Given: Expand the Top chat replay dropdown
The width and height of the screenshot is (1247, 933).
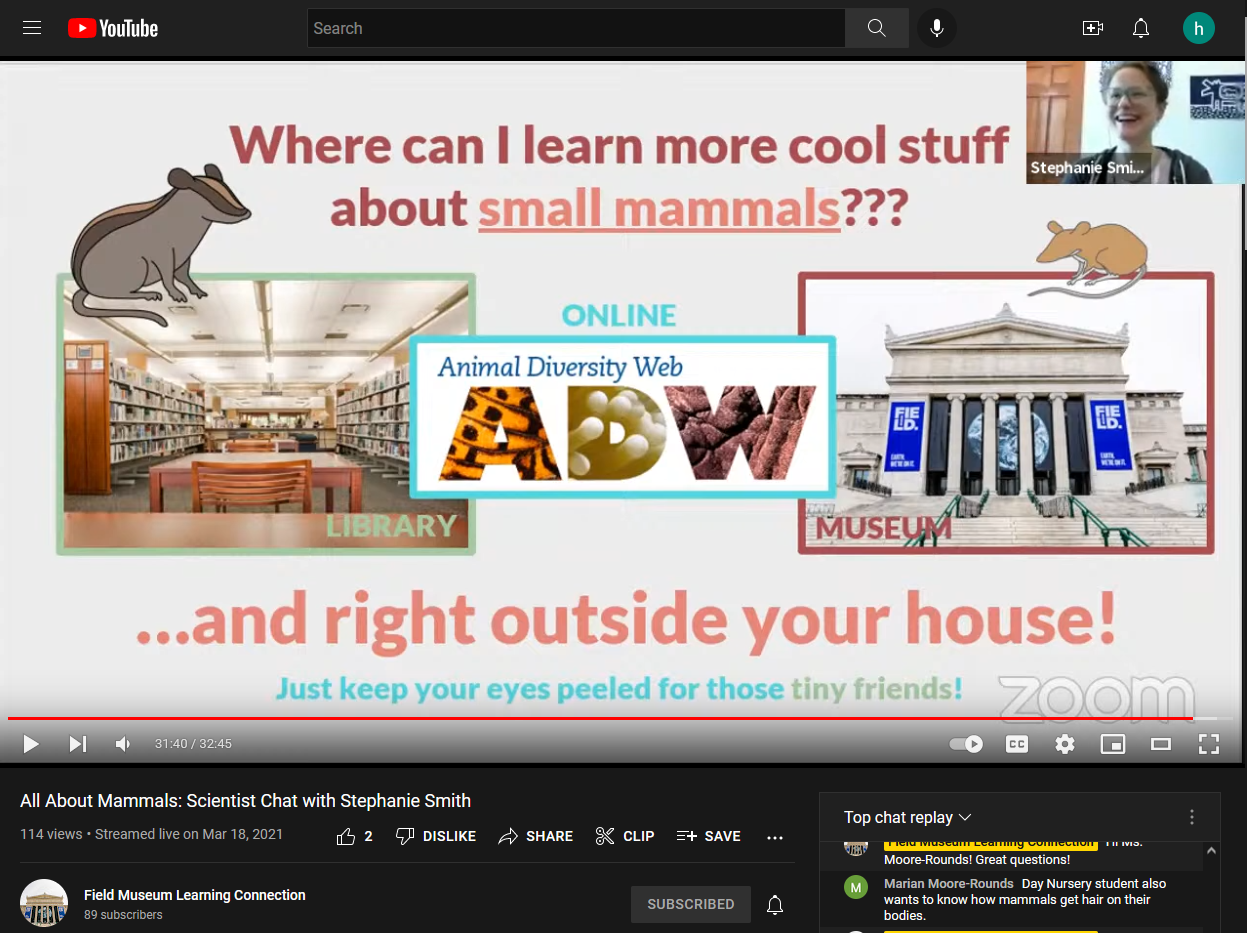Looking at the screenshot, I should (x=908, y=817).
